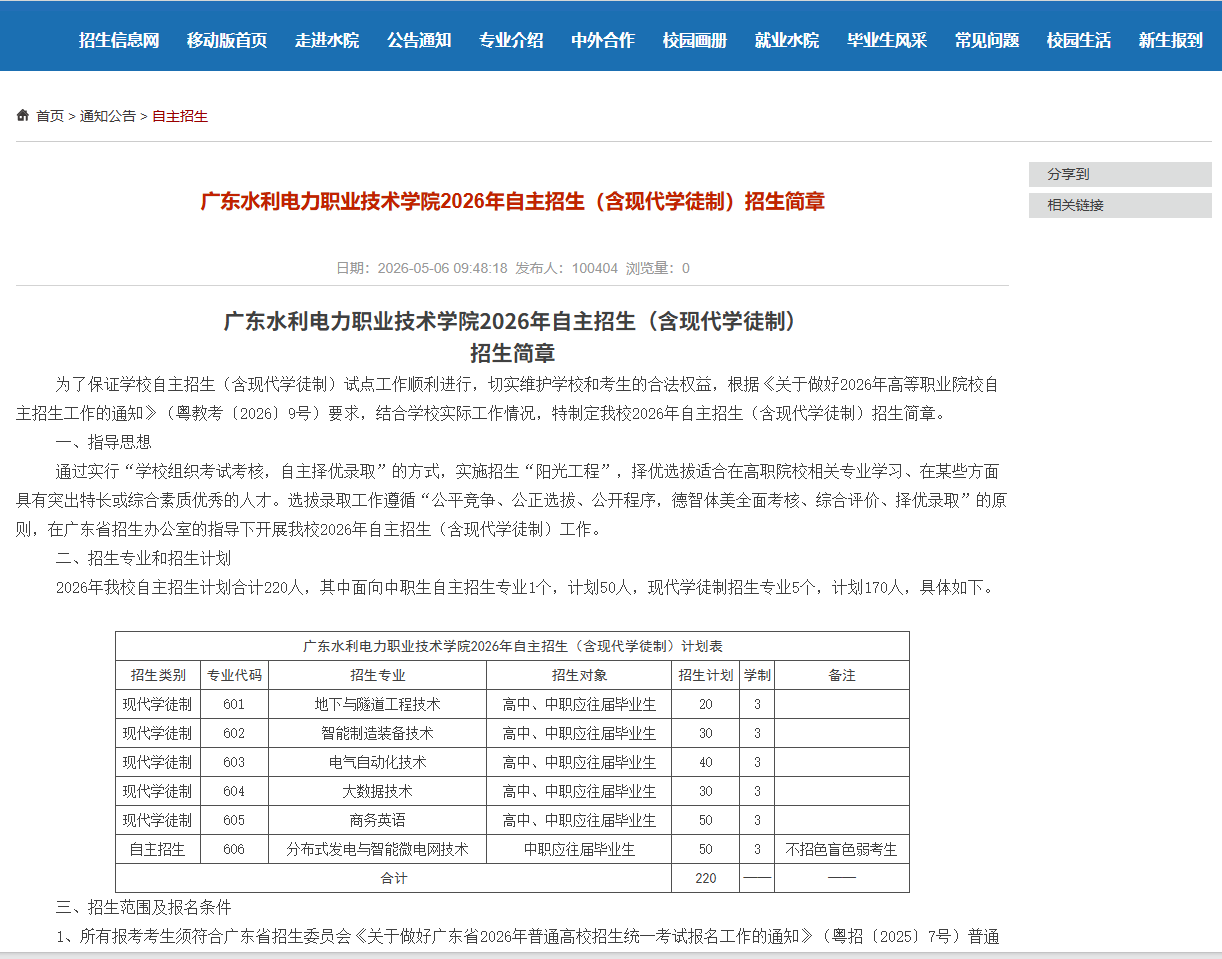The width and height of the screenshot is (1222, 959).
Task: Open 新生报到 navigation item
Action: tap(1171, 41)
